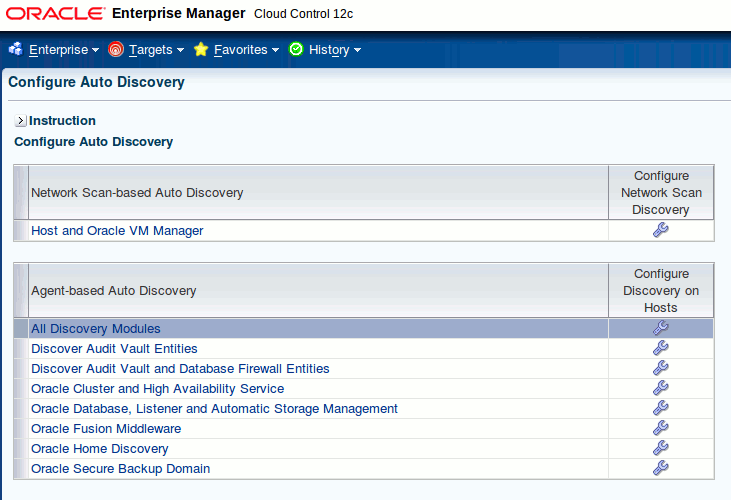Configure Host and Oracle VM Manager wrench
This screenshot has height=500, width=731.
coord(661,230)
